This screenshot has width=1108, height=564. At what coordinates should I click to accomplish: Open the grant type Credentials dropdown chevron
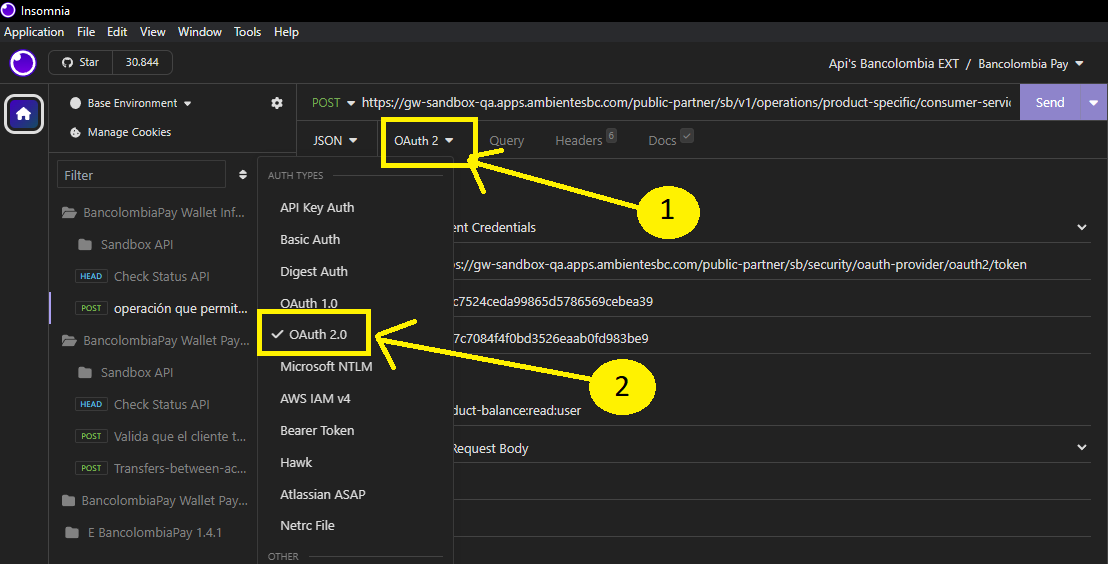tap(1082, 227)
